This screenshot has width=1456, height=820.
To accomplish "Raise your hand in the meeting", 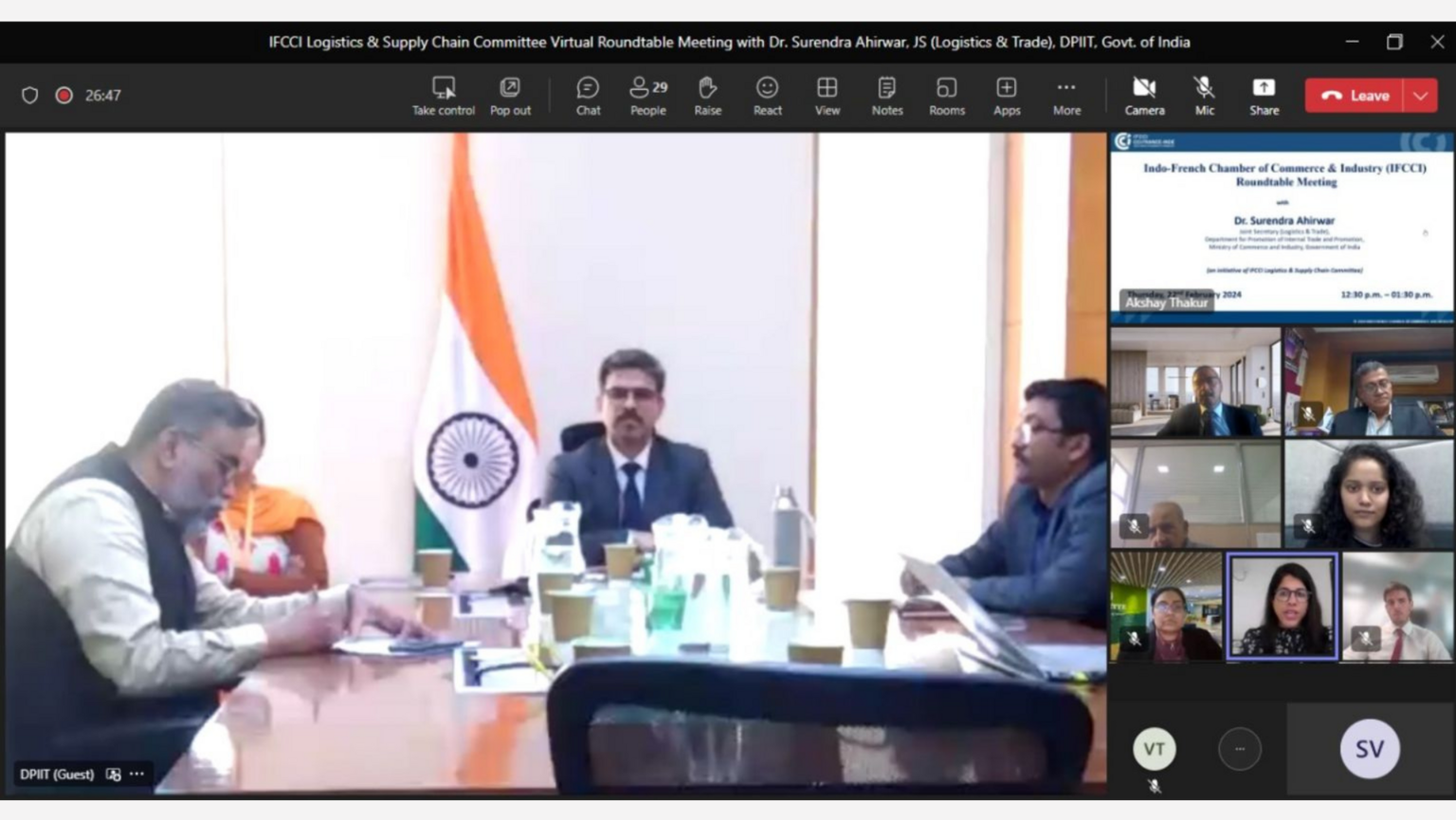I will (x=707, y=96).
